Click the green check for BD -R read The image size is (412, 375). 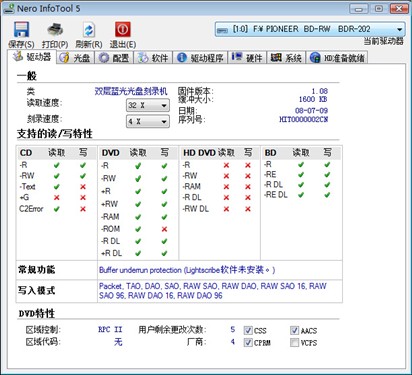[301, 164]
